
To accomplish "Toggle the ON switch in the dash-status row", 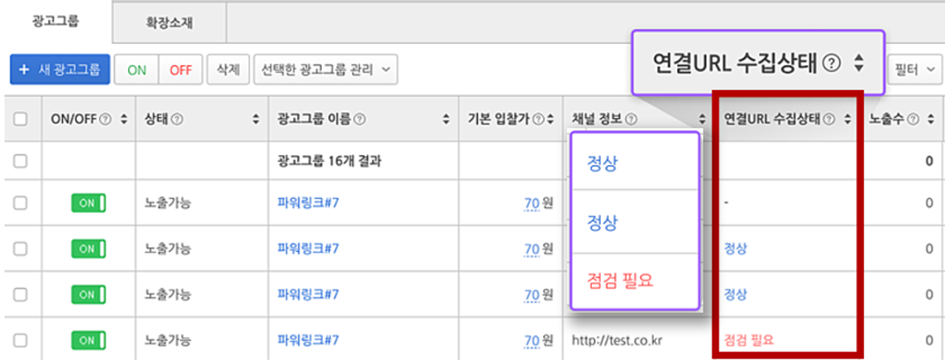I will tap(89, 203).
